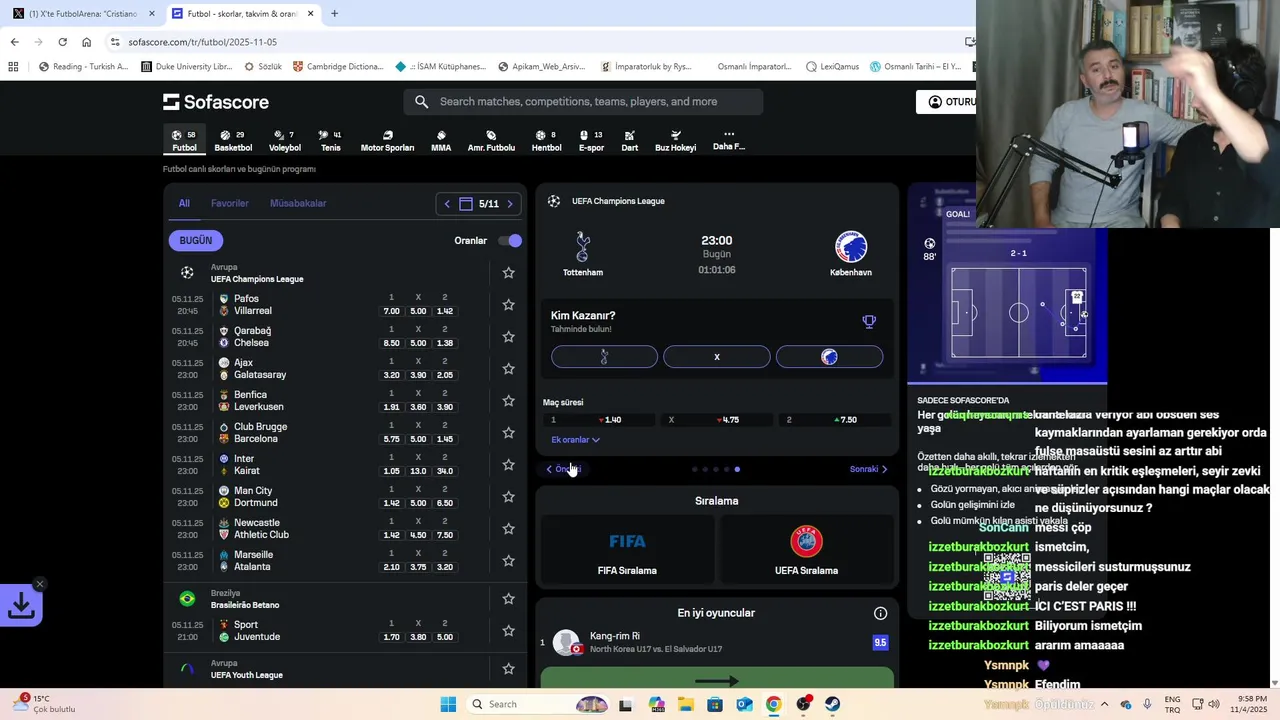
Task: Select the Dart sport icon
Action: pyautogui.click(x=629, y=140)
